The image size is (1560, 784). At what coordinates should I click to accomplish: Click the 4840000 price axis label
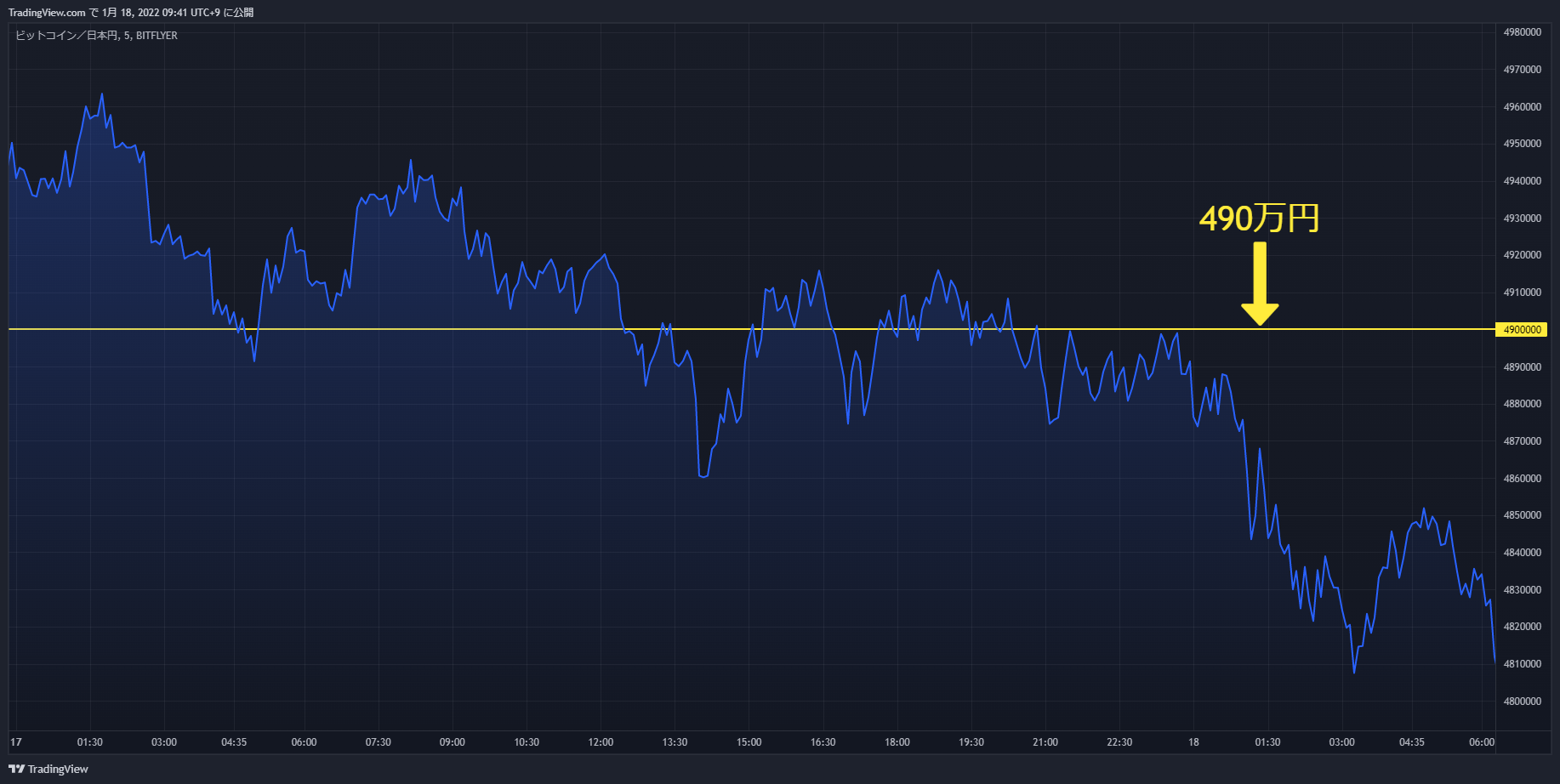coord(1523,553)
